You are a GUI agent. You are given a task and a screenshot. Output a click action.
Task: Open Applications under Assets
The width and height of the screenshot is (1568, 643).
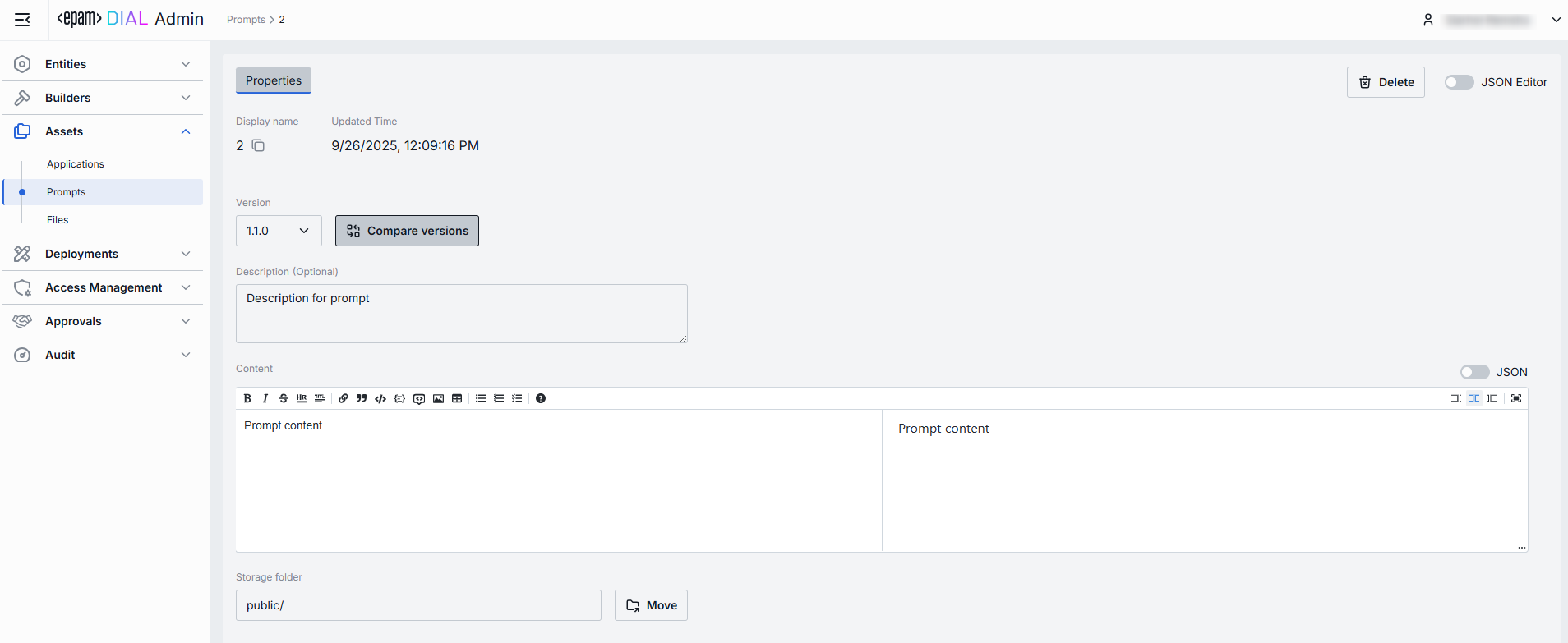click(76, 164)
